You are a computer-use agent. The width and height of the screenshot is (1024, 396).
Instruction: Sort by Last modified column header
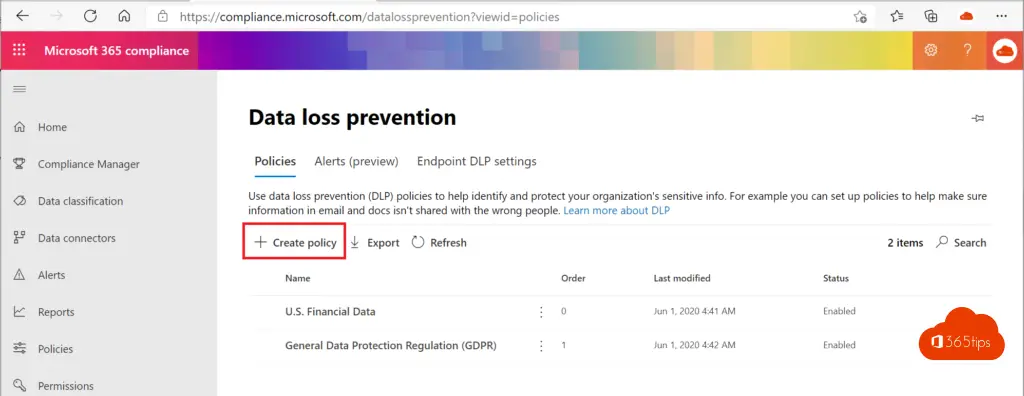click(682, 278)
